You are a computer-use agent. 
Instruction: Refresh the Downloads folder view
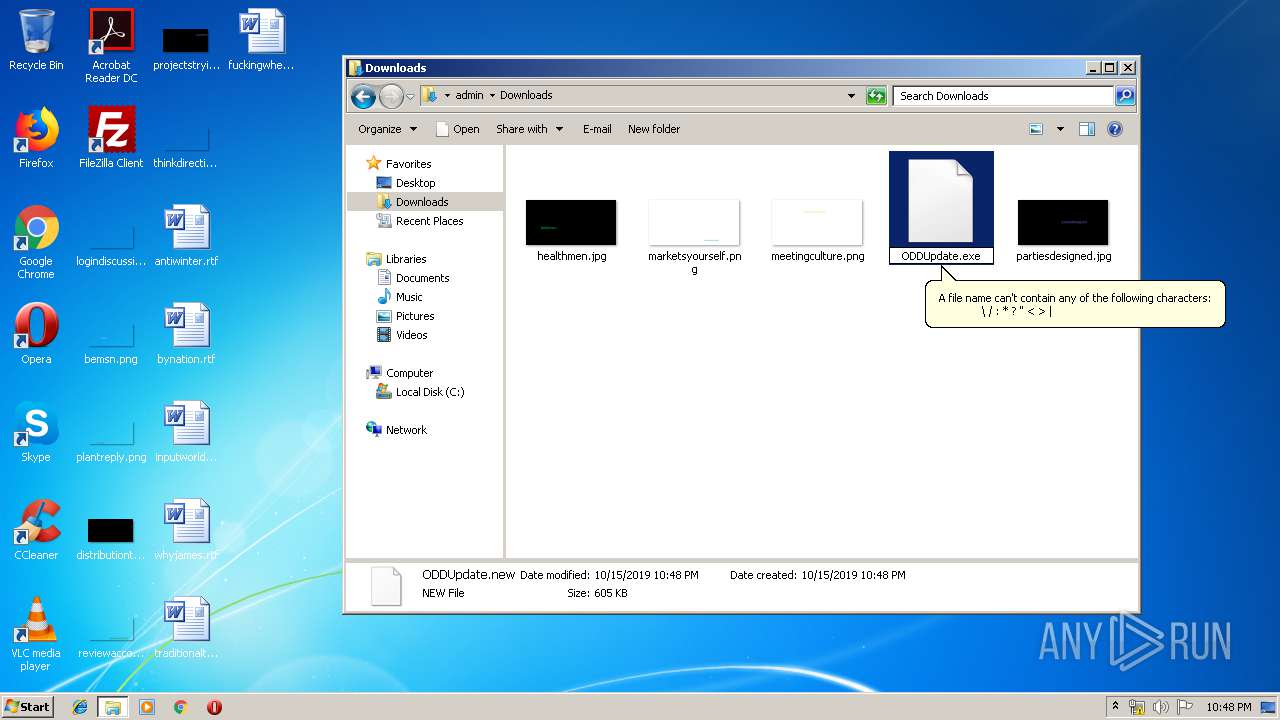(x=876, y=96)
